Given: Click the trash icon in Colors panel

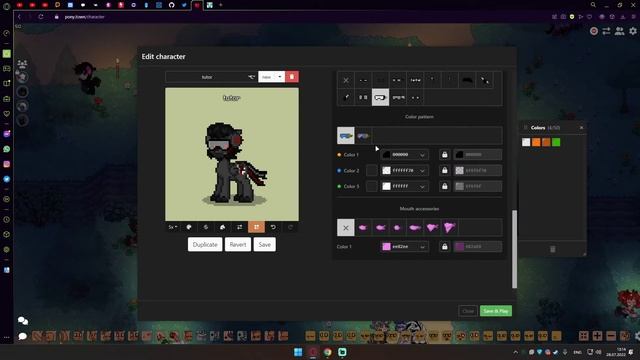Looking at the screenshot, I should (x=553, y=249).
